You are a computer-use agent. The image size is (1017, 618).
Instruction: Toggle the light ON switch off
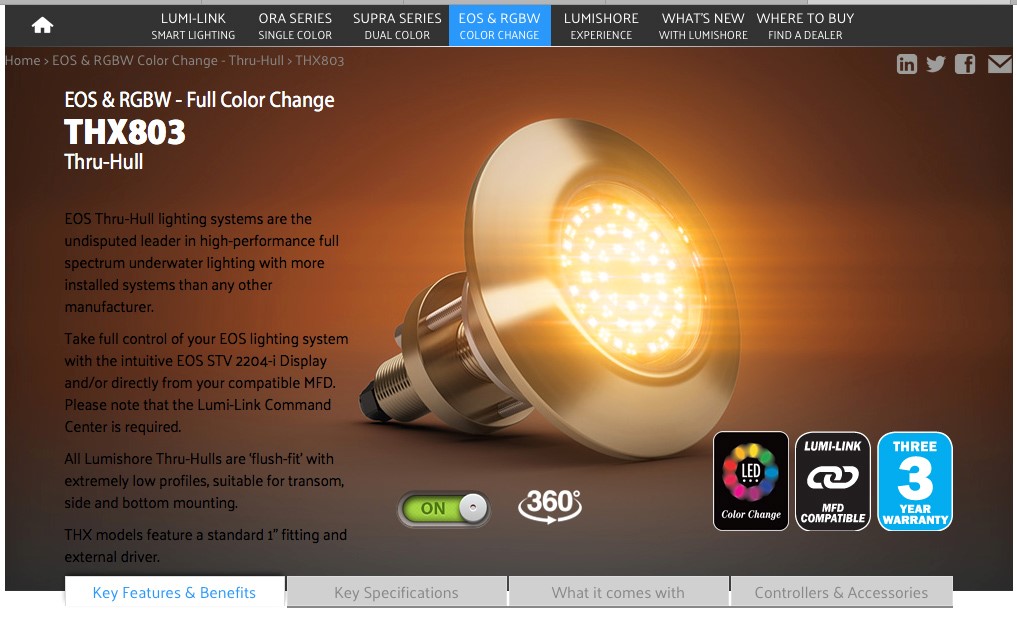tap(444, 508)
